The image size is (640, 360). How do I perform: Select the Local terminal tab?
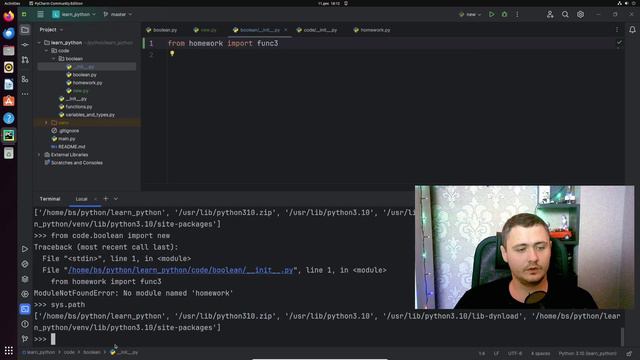click(82, 199)
